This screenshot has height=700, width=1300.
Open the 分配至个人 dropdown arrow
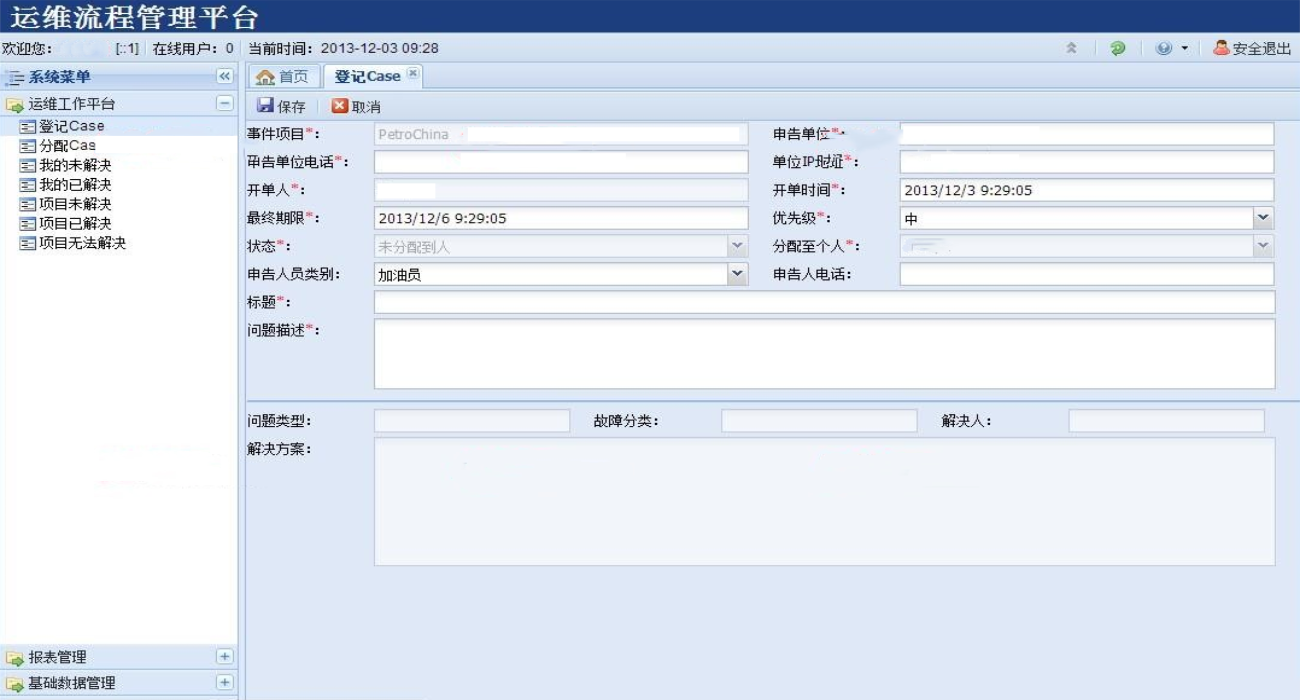point(1264,246)
